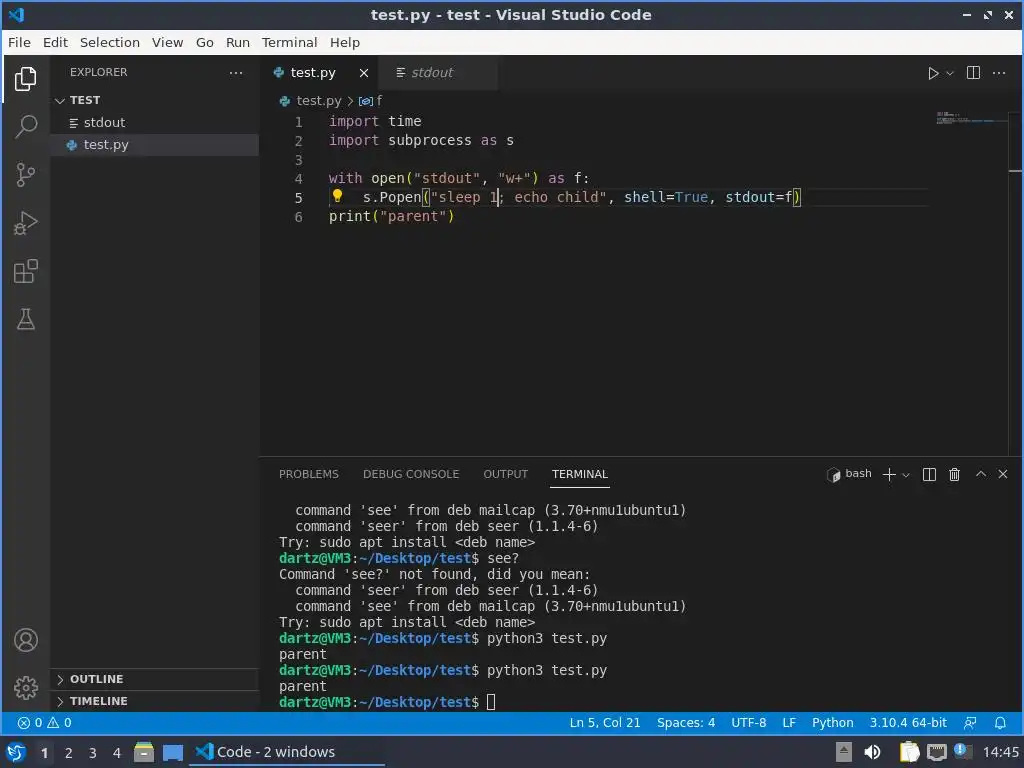Switch to workspace 2 in taskbar pager
Screen dimensions: 1024x768
69,753
